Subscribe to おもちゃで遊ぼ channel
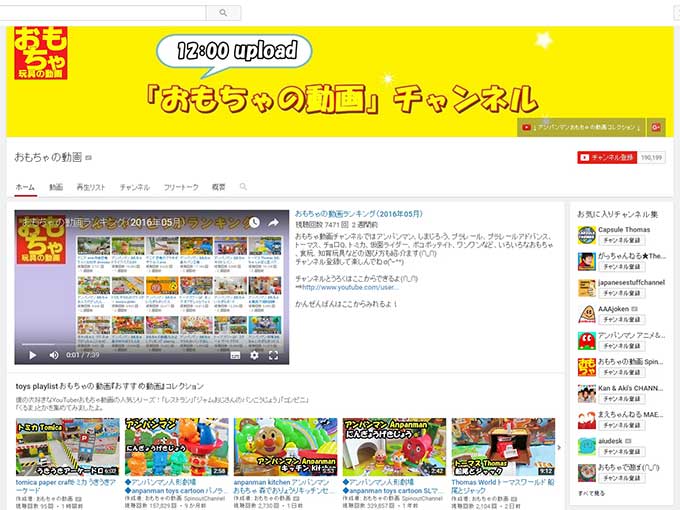Screen dimensions: 680x510 [x=622, y=478]
